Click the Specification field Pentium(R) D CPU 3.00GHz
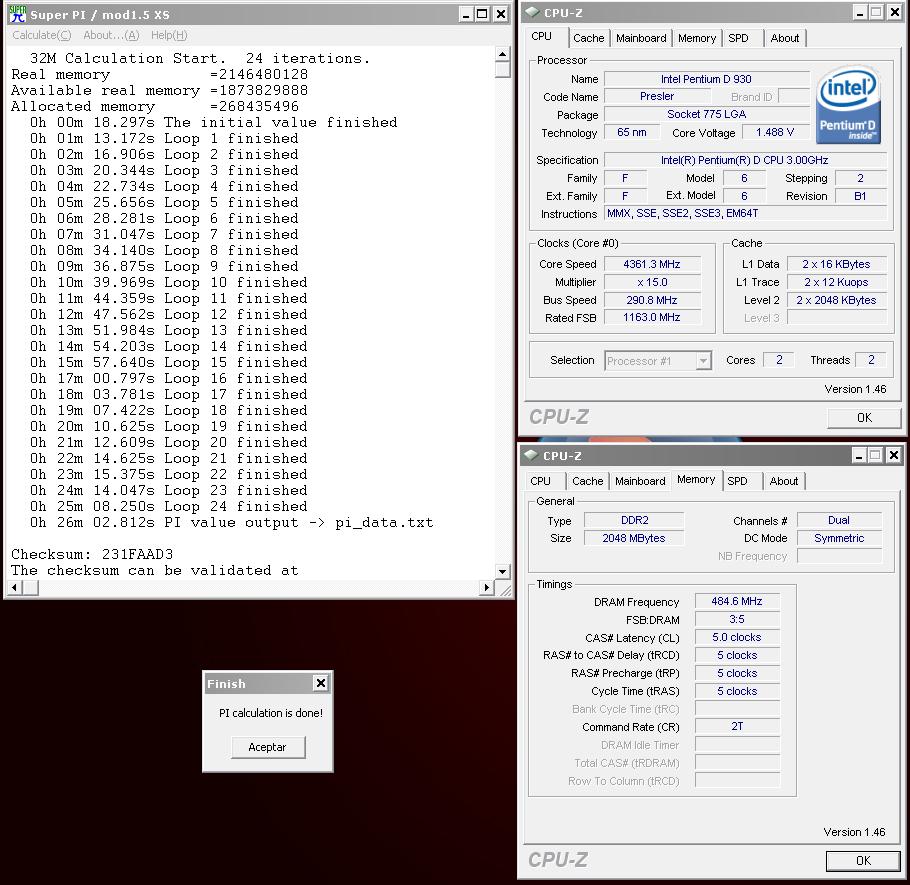910x885 pixels. pyautogui.click(x=746, y=160)
